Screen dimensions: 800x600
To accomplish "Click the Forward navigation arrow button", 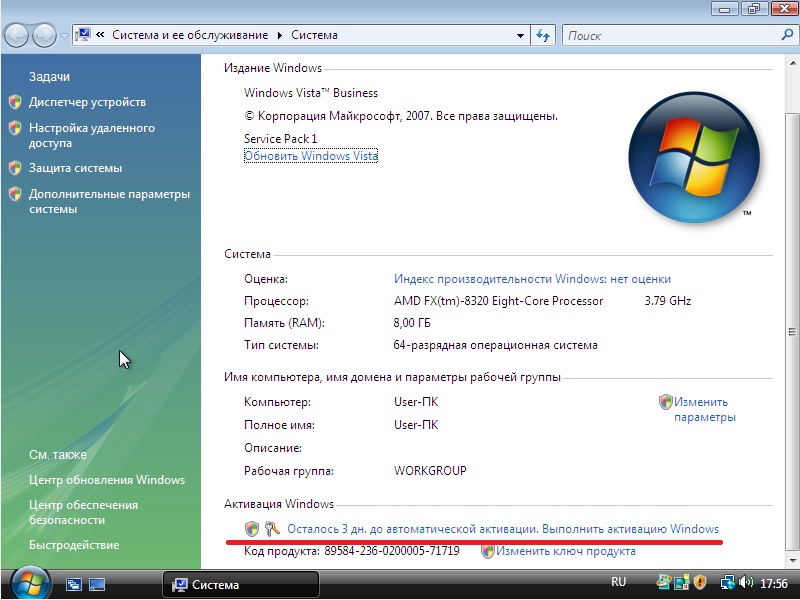I will coord(44,36).
